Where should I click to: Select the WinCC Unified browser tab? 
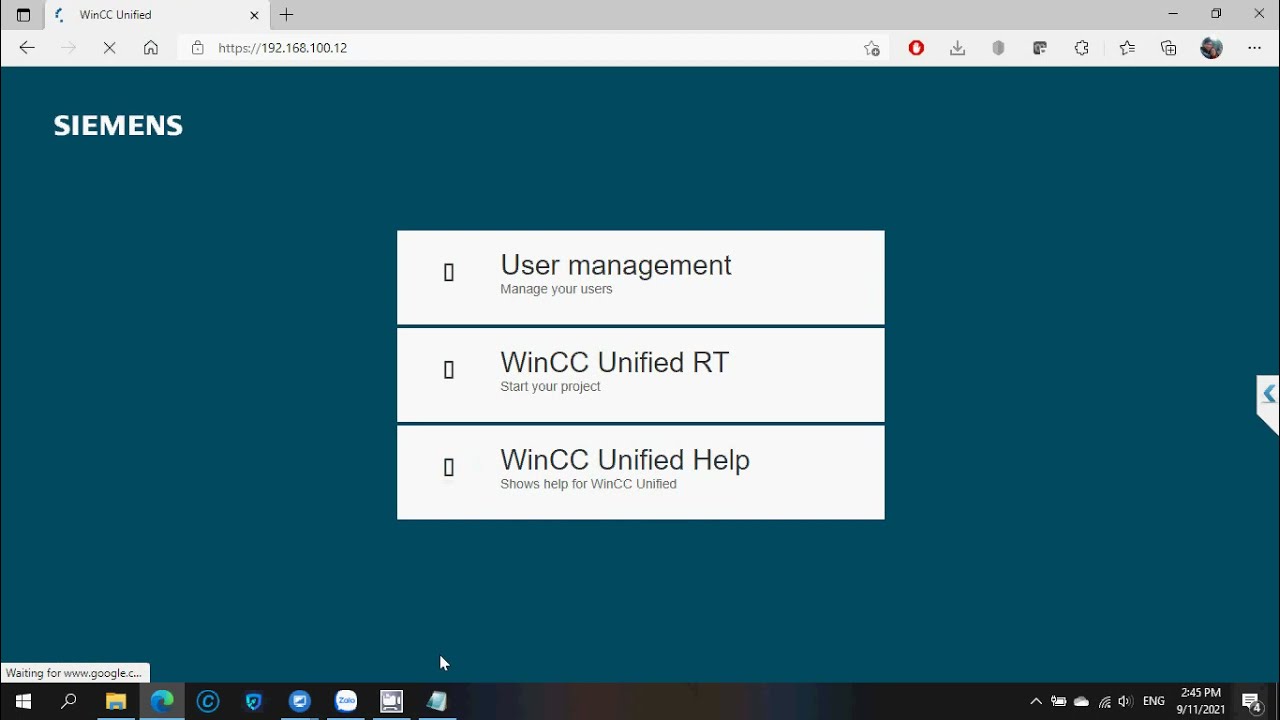coord(155,15)
